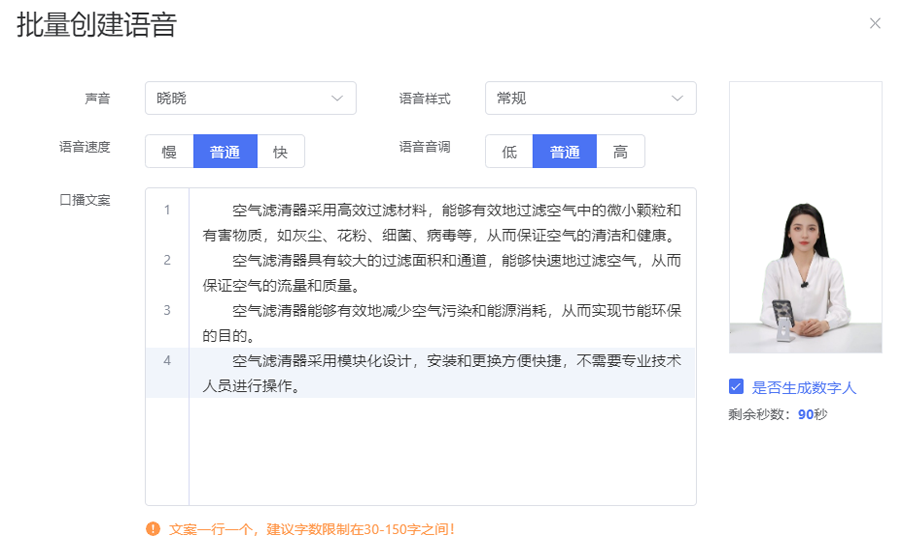The width and height of the screenshot is (900, 546).
Task: Click the orange warning icon beside the hint
Action: (x=153, y=529)
